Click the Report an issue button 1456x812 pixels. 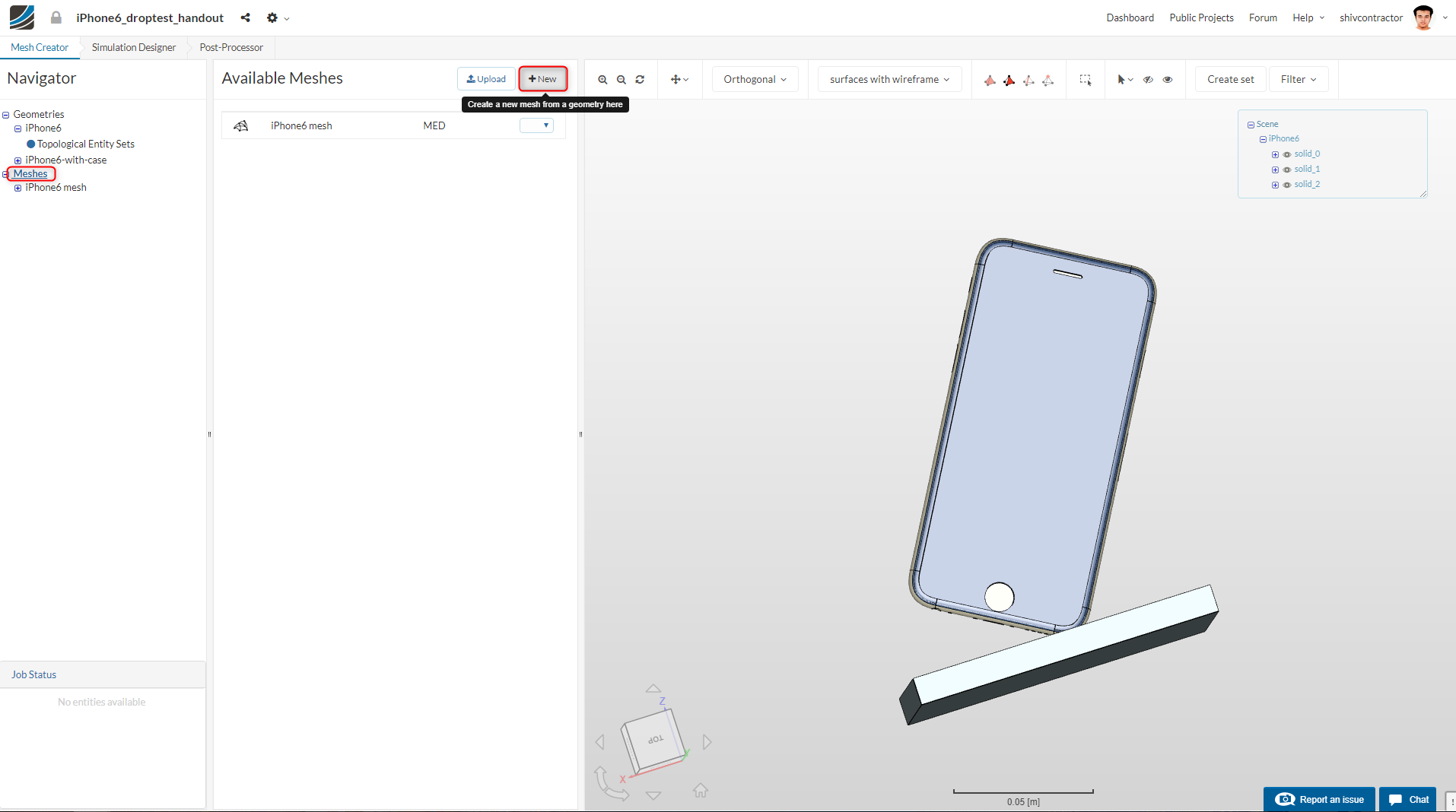click(x=1319, y=799)
